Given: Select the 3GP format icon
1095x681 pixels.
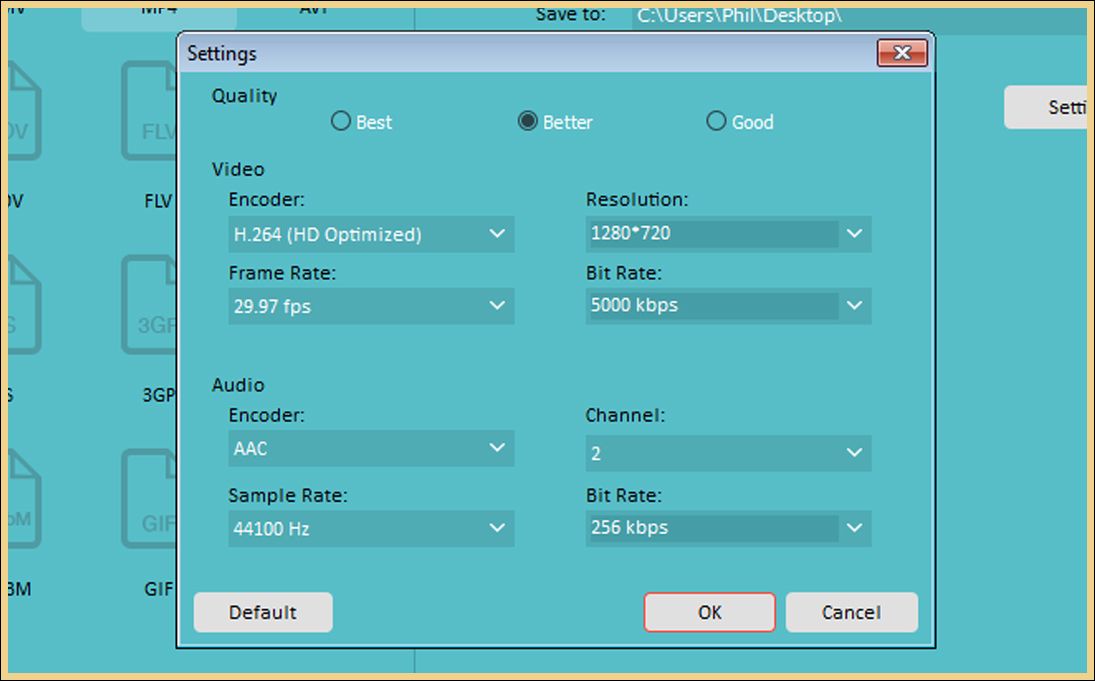Looking at the screenshot, I should pos(149,306).
